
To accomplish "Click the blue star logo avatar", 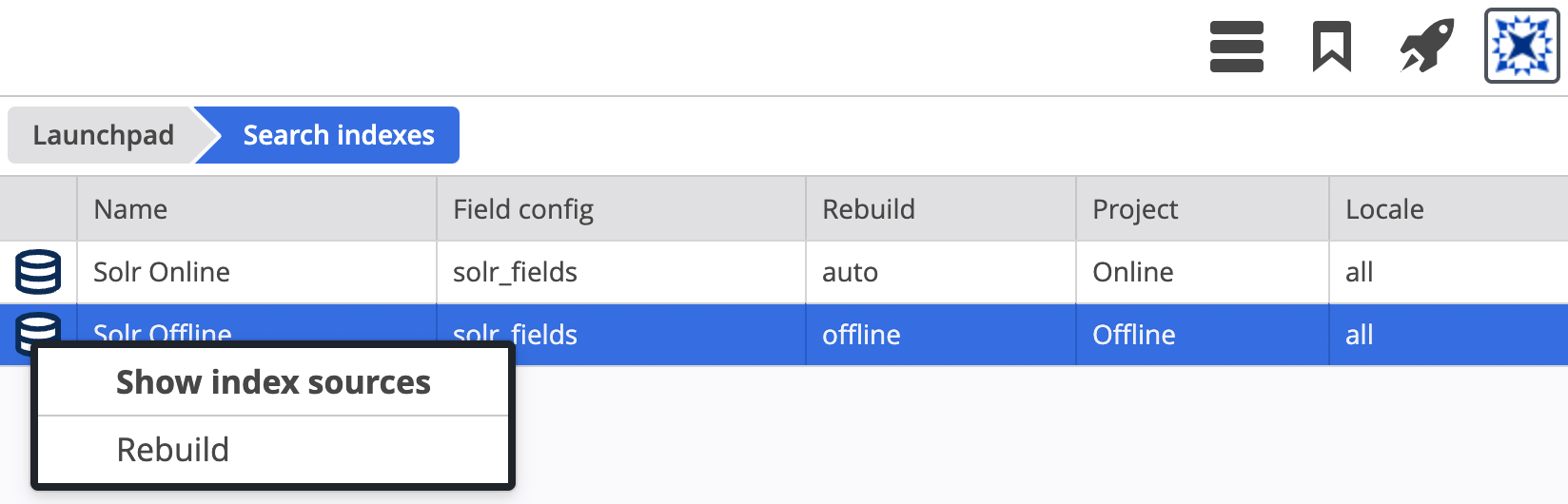I will point(1521,46).
